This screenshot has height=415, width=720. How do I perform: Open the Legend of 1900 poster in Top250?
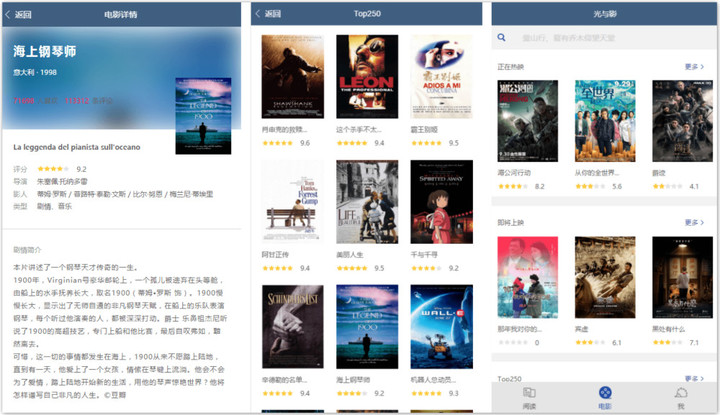click(x=367, y=326)
